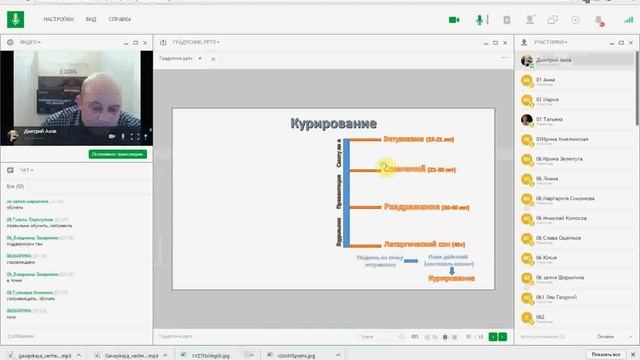This screenshot has width=640, height=360.
Task: Click the Показать все downloads button
Action: click(606, 354)
